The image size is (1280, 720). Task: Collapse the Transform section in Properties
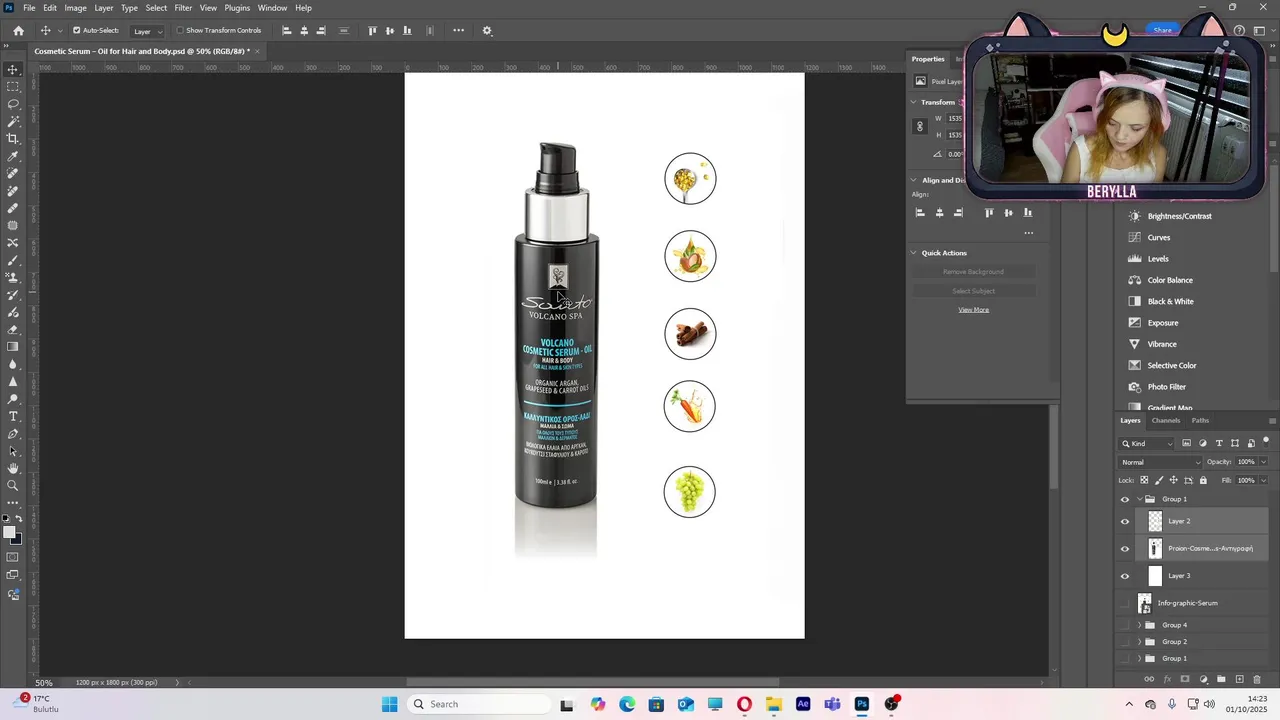914,102
